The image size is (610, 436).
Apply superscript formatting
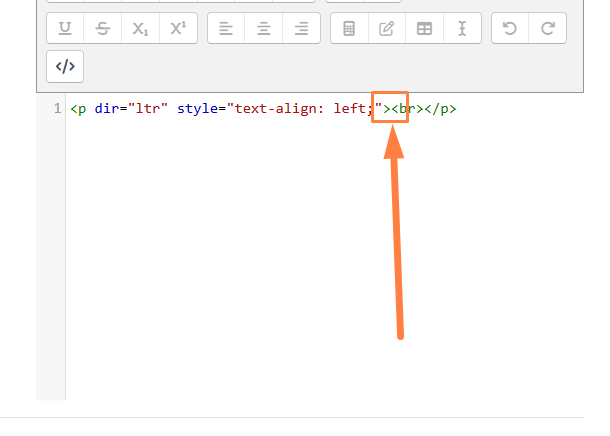click(x=178, y=29)
